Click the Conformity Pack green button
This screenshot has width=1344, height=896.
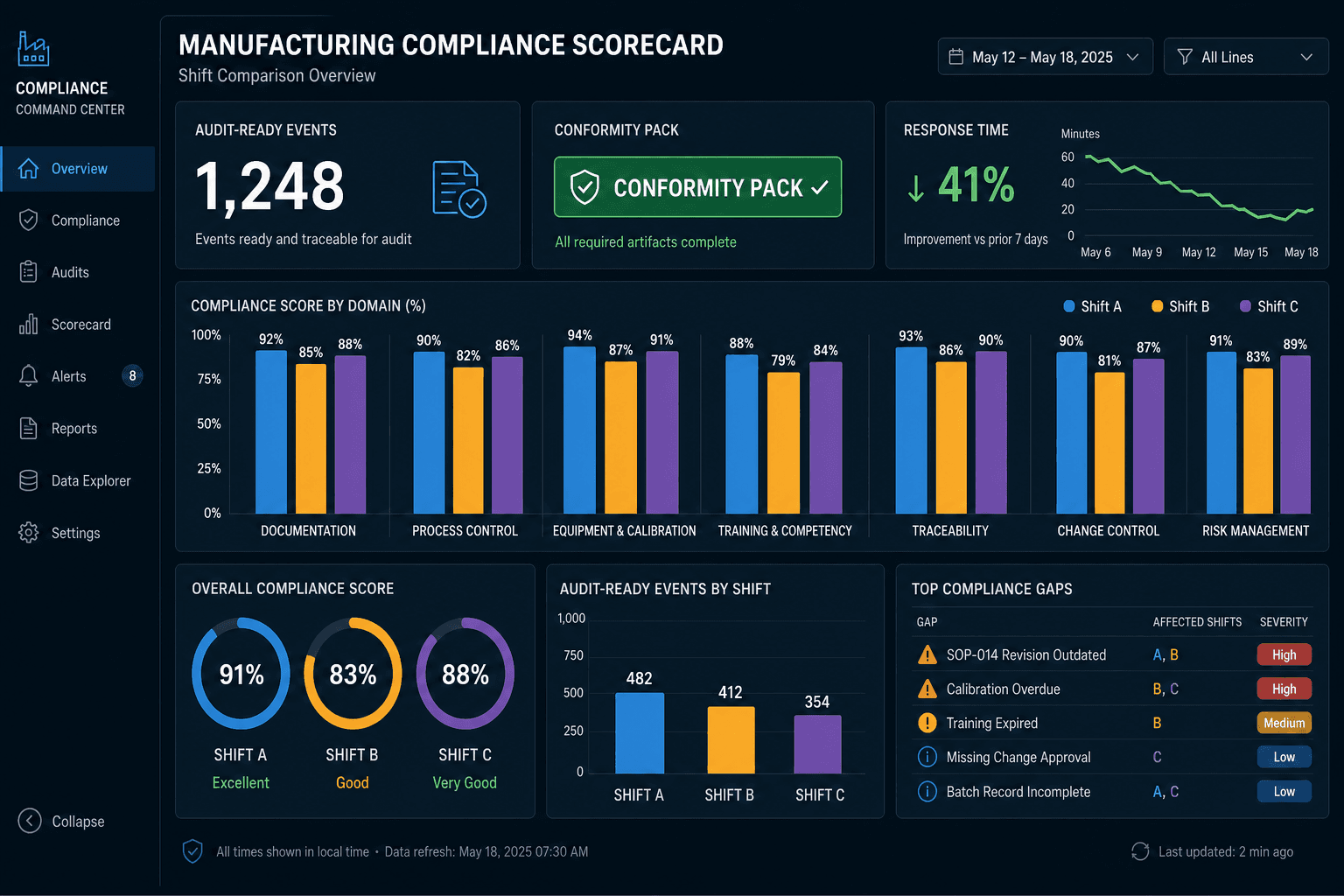697,187
